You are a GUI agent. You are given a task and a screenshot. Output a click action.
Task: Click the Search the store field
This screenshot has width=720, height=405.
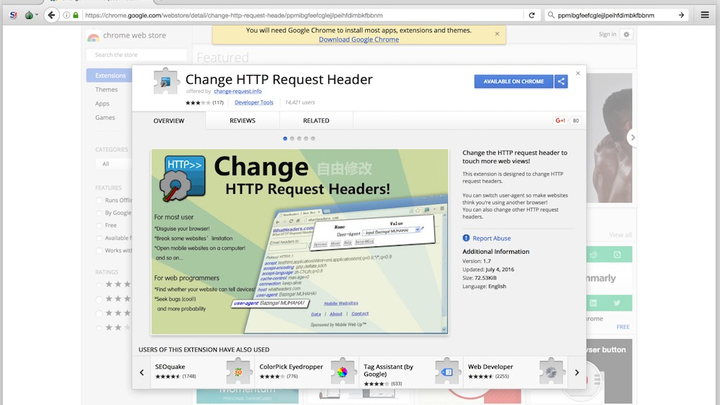(136, 55)
